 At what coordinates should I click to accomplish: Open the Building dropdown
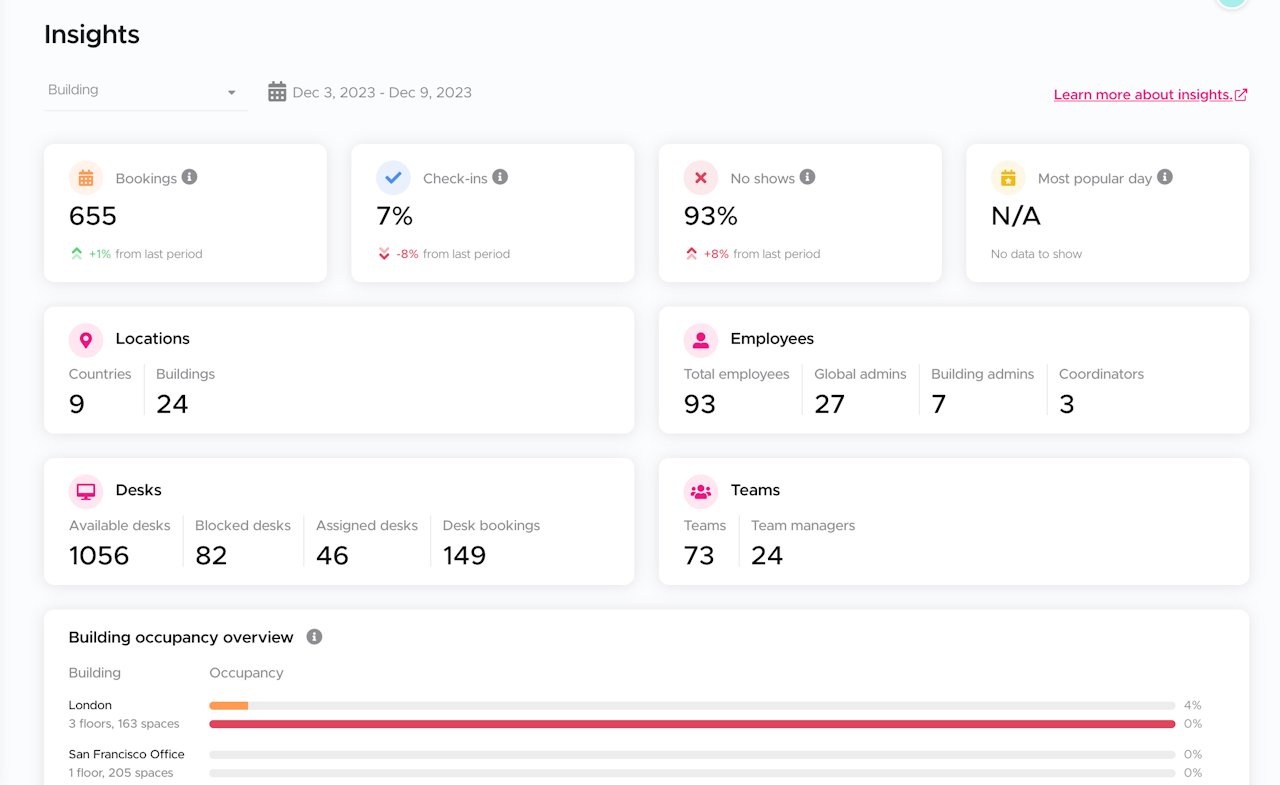[x=146, y=91]
